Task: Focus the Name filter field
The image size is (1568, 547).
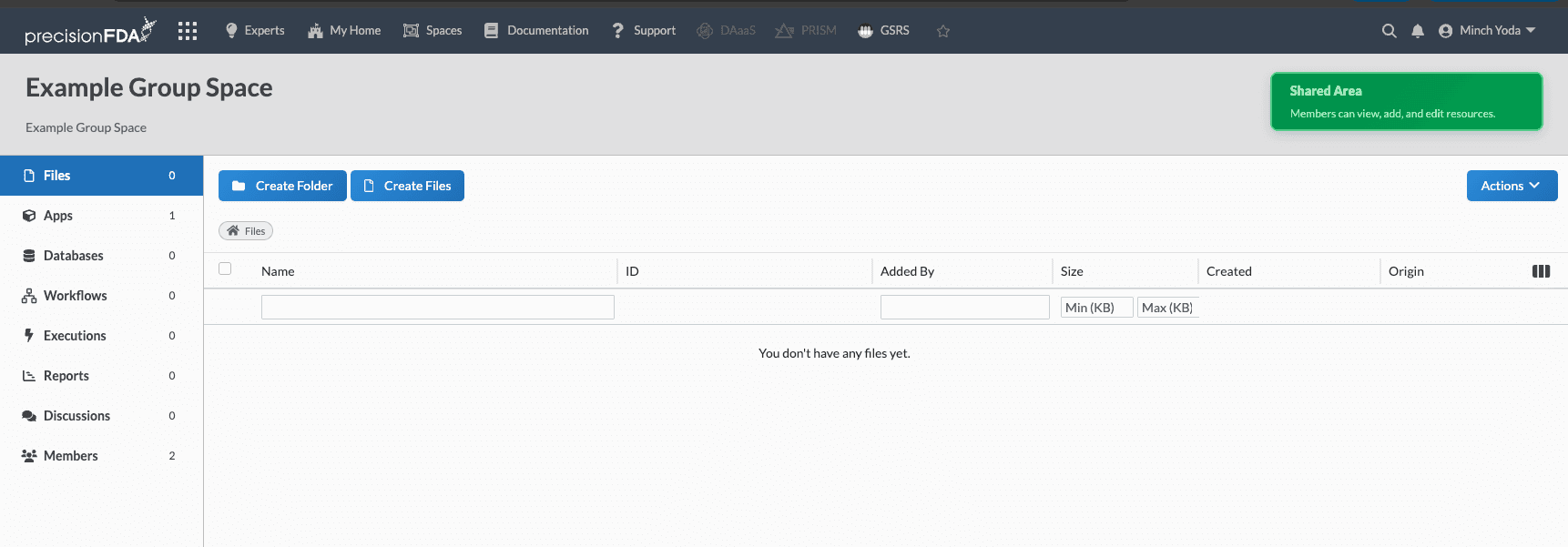Action: pyautogui.click(x=438, y=308)
